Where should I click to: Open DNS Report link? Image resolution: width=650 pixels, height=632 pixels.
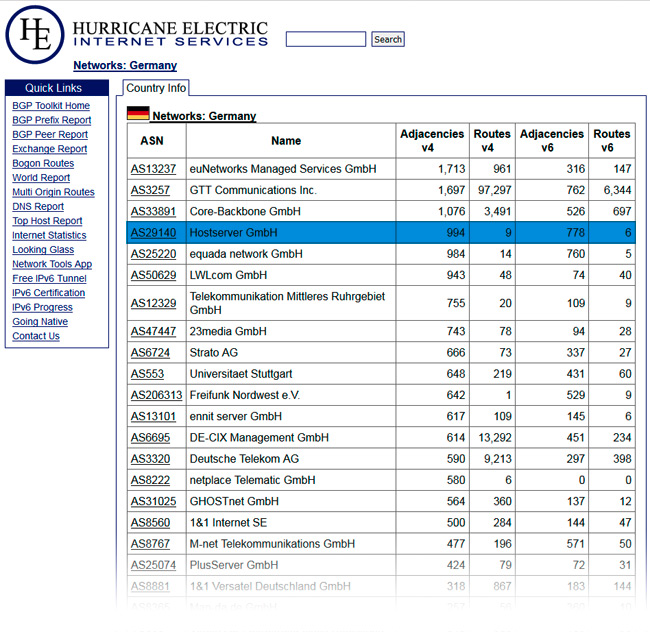[38, 206]
